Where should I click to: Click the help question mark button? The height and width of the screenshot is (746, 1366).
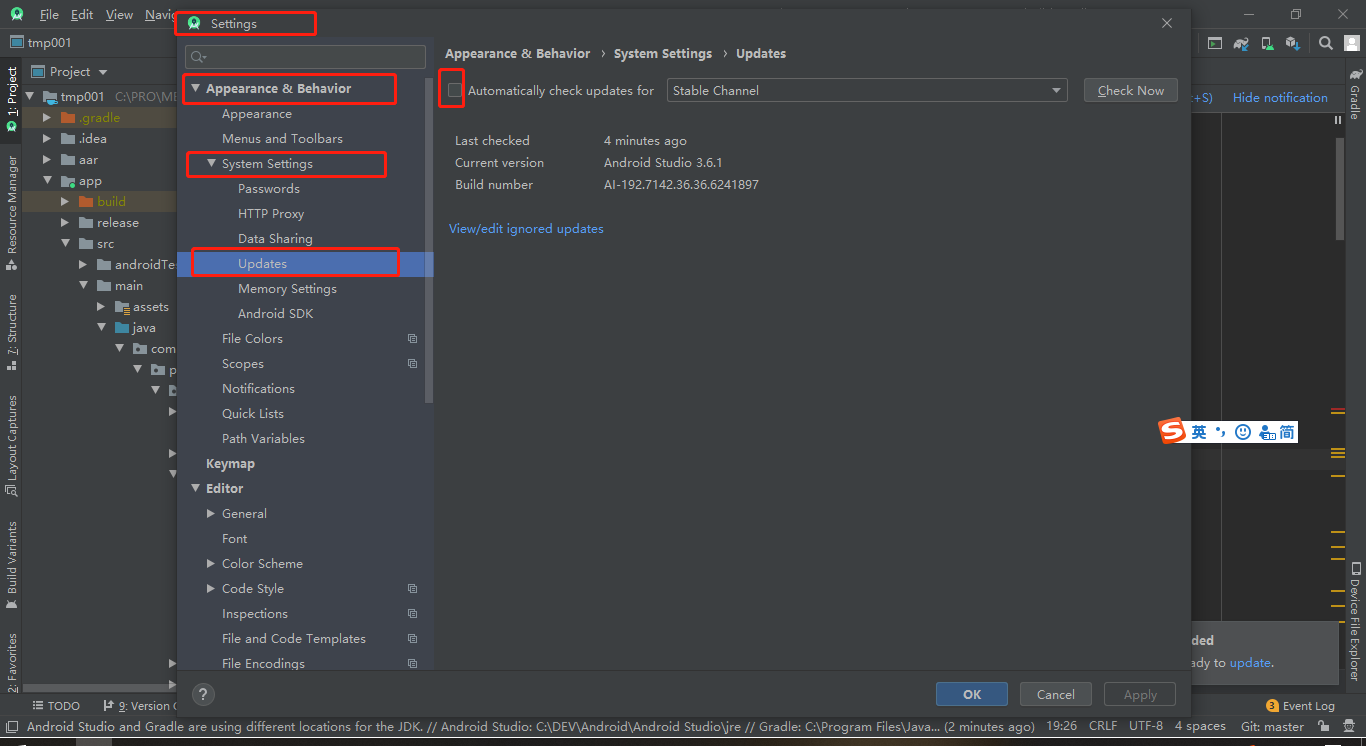pos(203,695)
